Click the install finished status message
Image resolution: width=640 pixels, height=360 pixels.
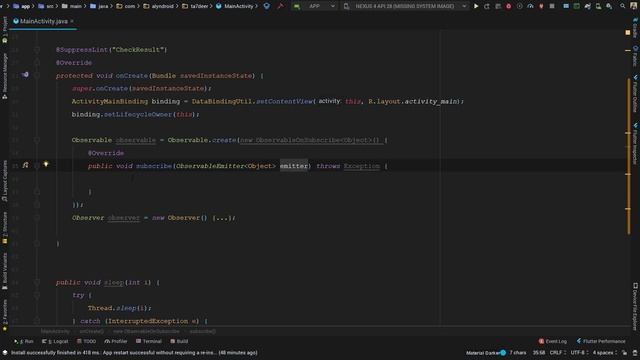(134, 353)
